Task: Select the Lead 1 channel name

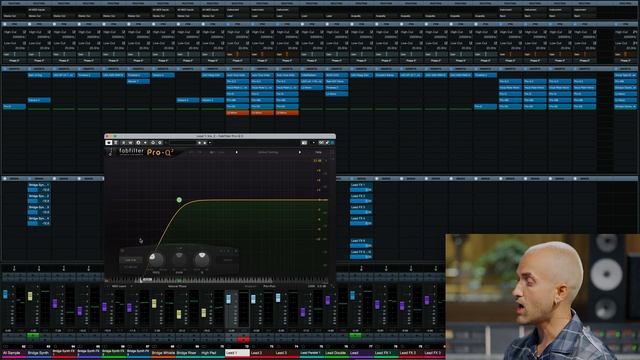Action: tap(237, 353)
